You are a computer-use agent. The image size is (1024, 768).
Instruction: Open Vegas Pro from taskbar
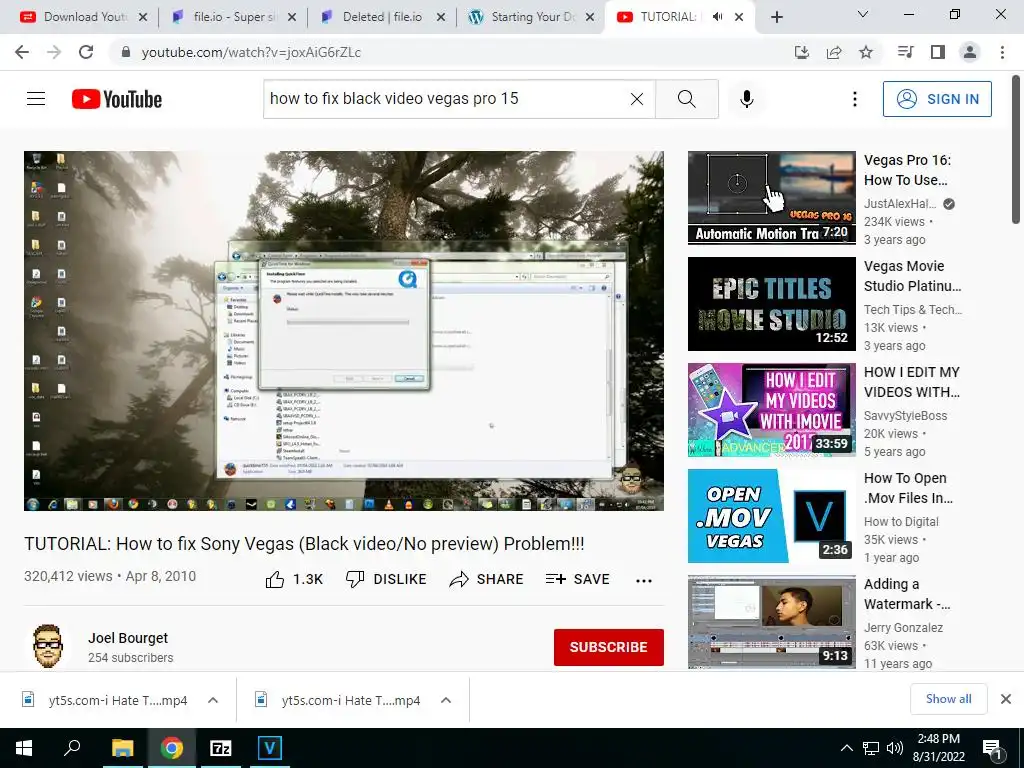pos(269,748)
